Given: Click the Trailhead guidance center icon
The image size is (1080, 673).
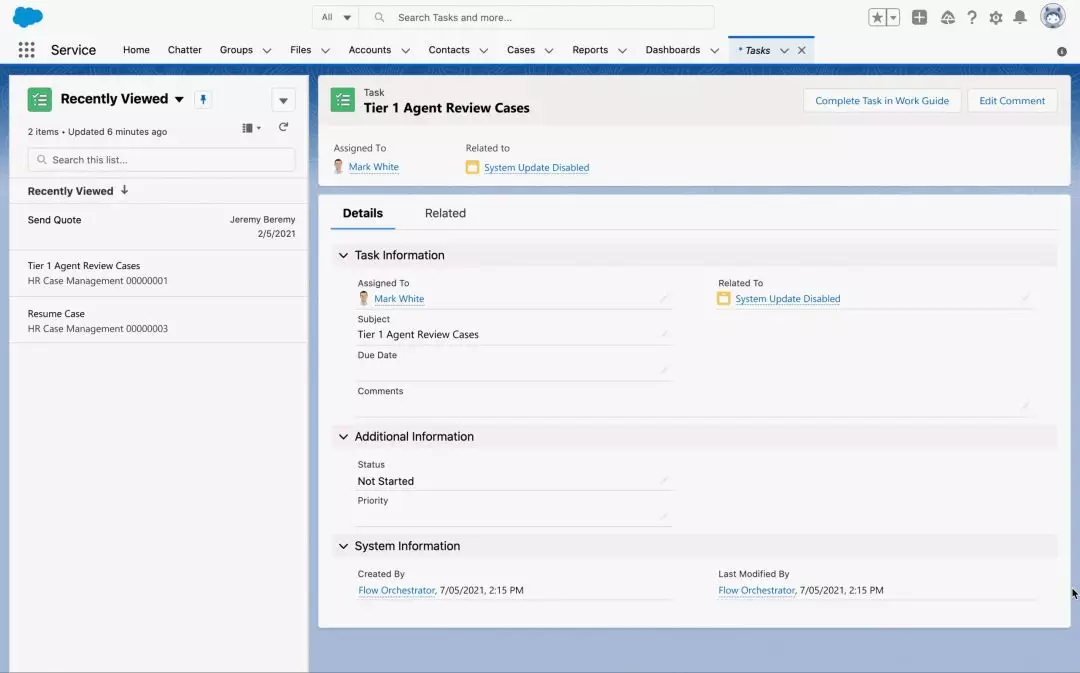Looking at the screenshot, I should pos(948,18).
